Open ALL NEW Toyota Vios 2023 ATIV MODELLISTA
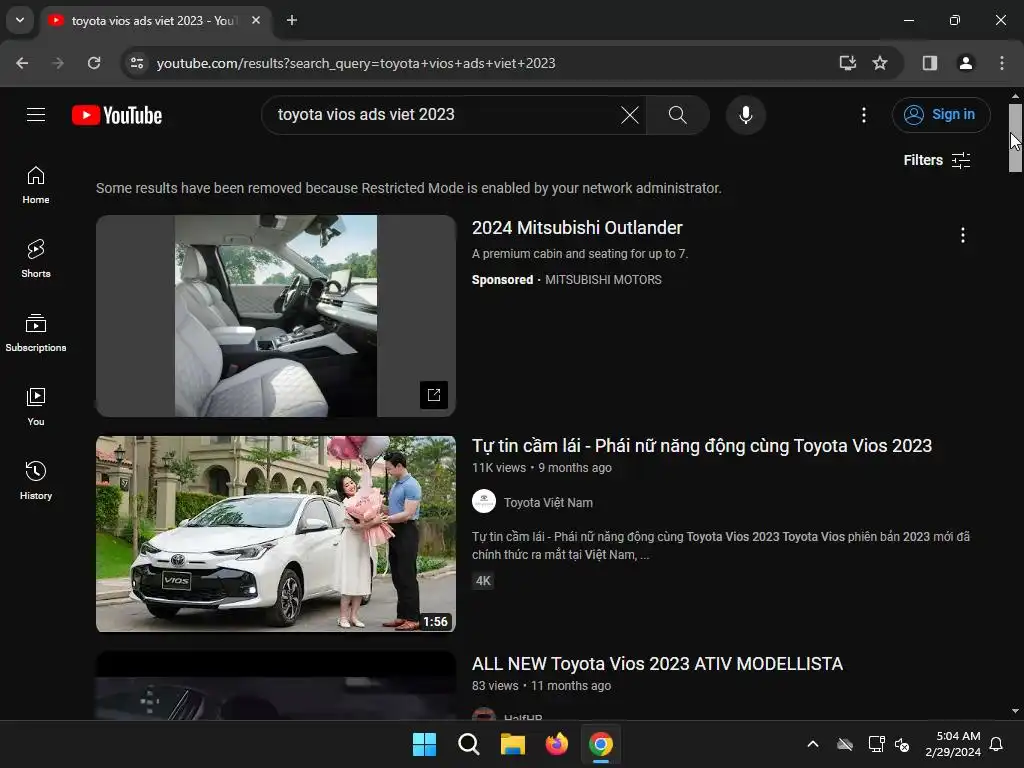The width and height of the screenshot is (1024, 768). (x=657, y=664)
